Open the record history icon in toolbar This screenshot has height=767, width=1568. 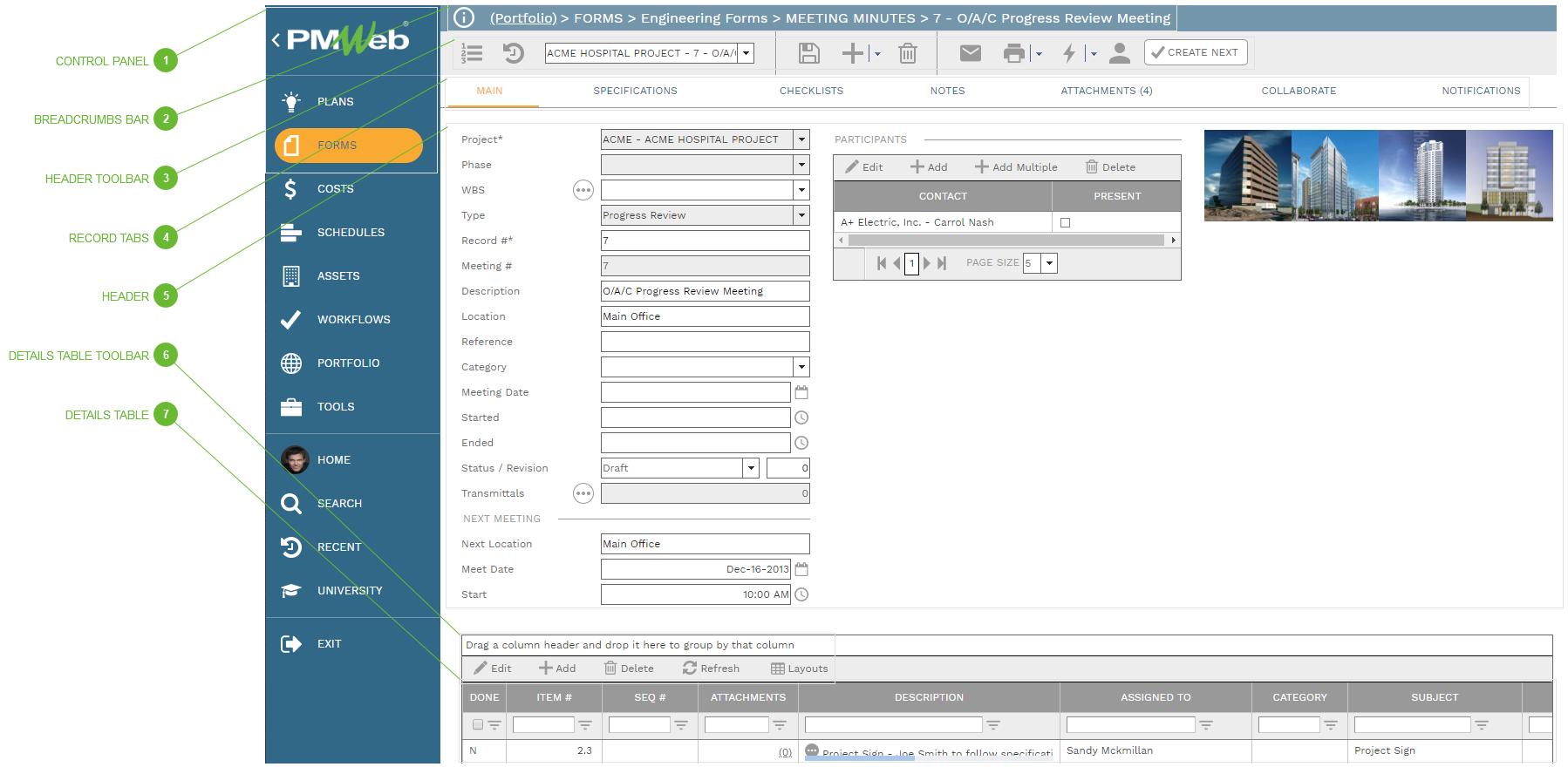514,53
